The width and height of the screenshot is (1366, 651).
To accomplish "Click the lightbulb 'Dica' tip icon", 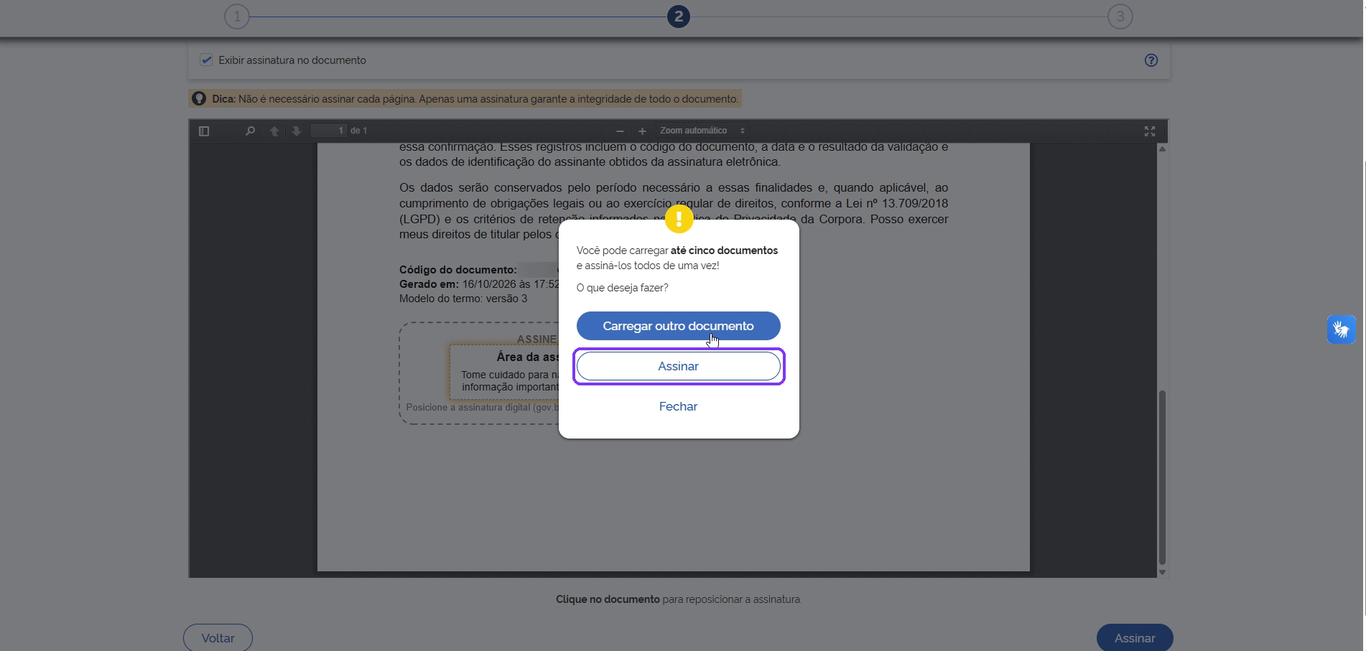I will coord(199,99).
